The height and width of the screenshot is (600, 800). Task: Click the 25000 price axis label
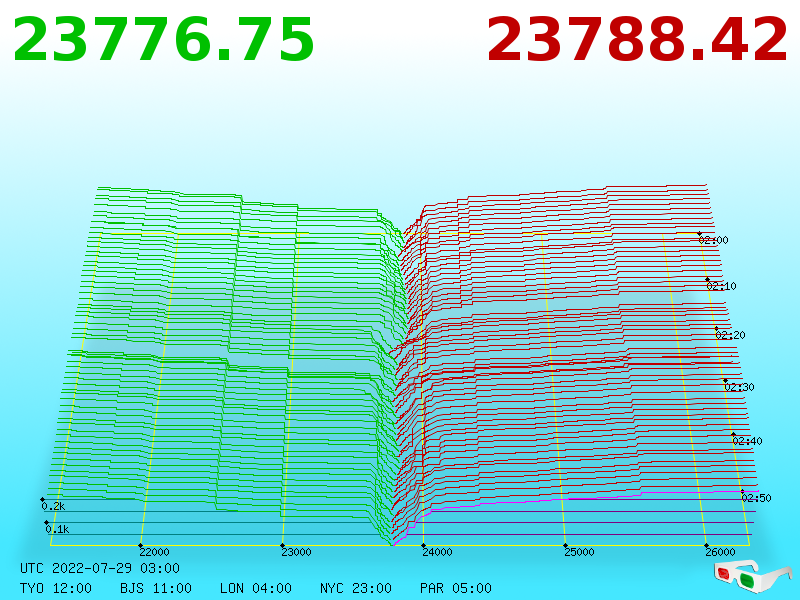click(579, 552)
